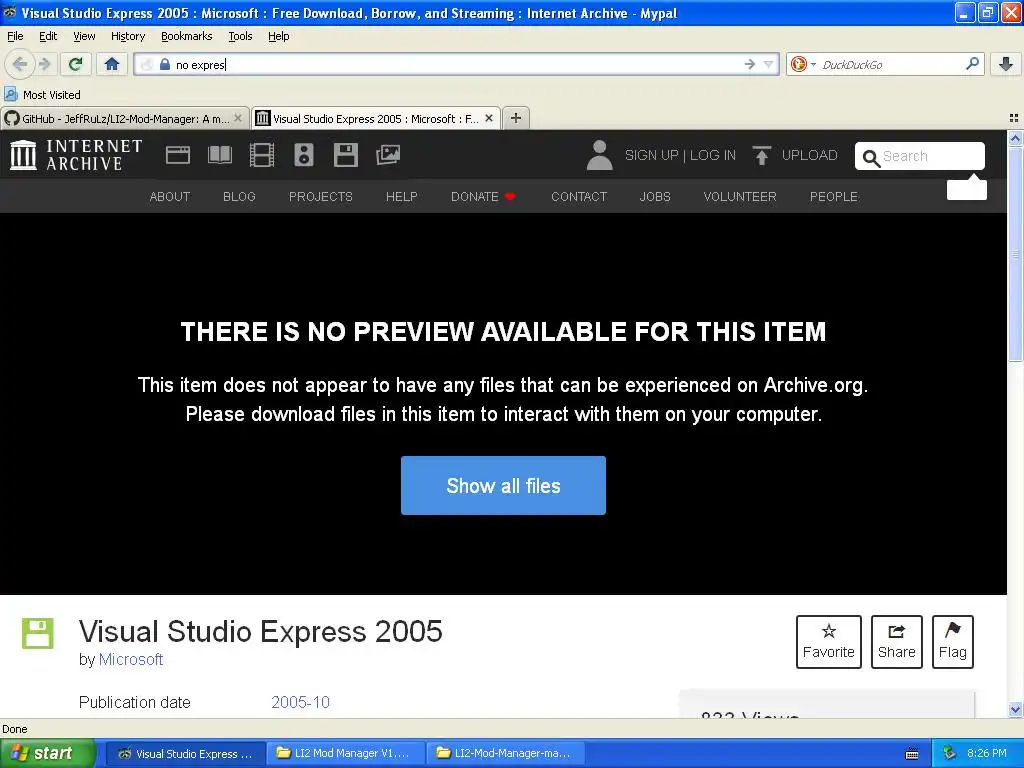Click the Internet Archive Search field

point(920,156)
